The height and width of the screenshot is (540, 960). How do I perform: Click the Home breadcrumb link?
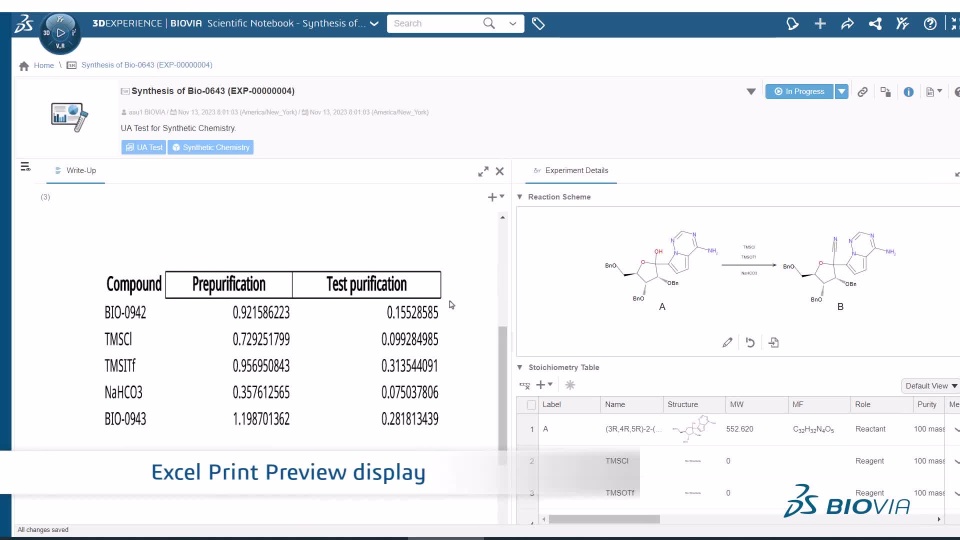click(x=43, y=66)
